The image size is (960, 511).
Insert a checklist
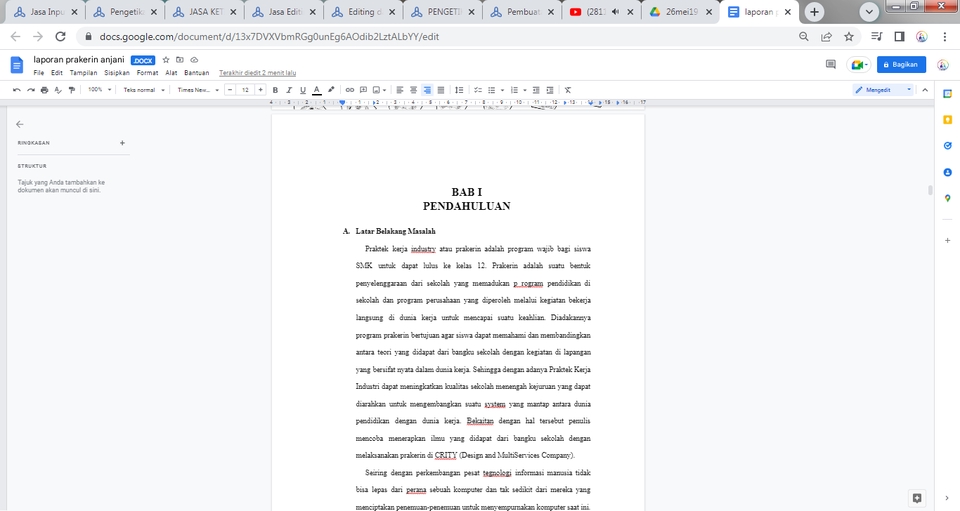coord(478,90)
